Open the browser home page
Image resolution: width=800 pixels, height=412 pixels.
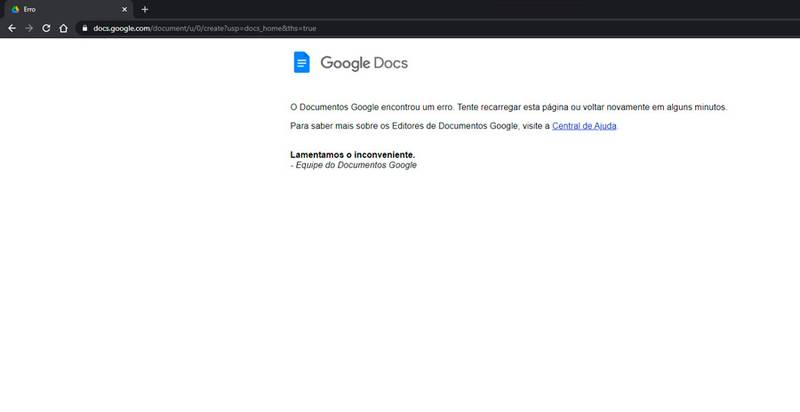63,29
